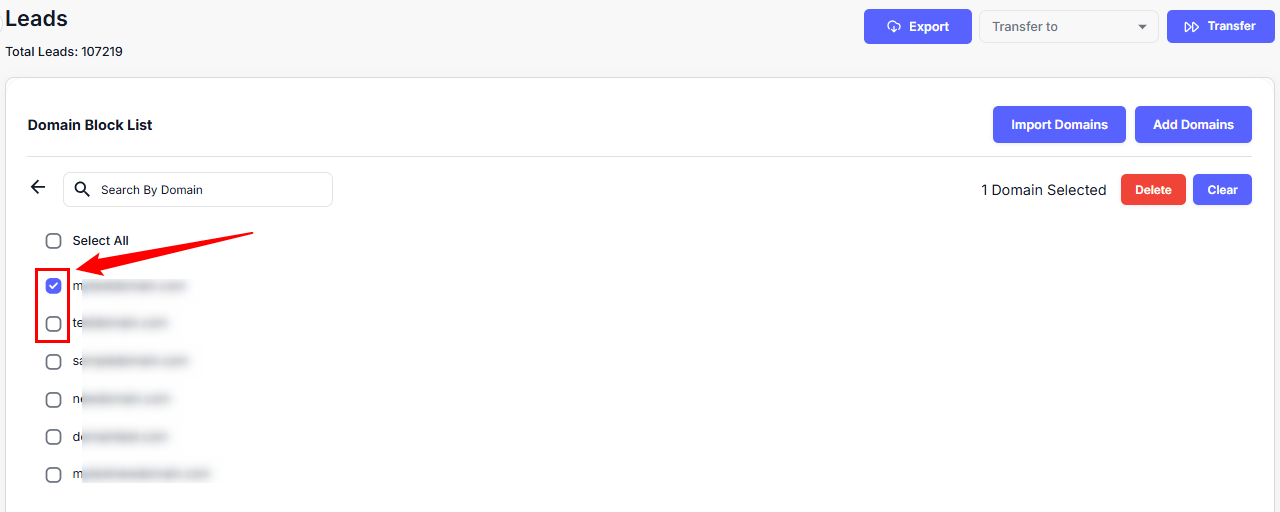
Task: Click the Import Domains button
Action: pyautogui.click(x=1059, y=125)
